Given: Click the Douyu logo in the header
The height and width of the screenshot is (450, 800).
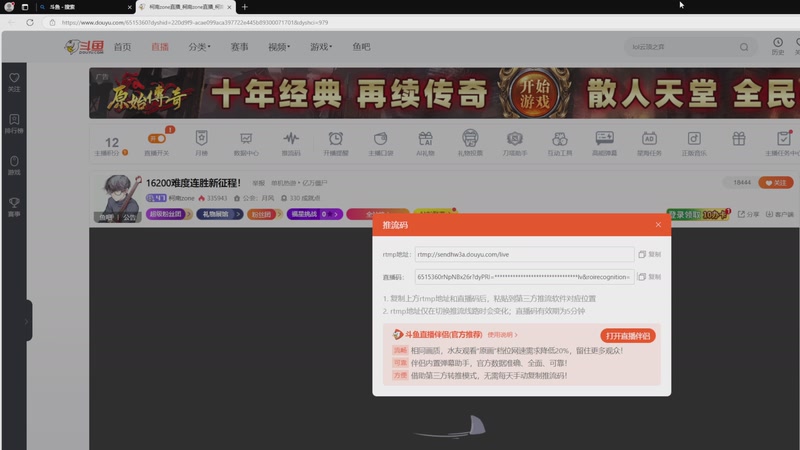Looking at the screenshot, I should point(84,47).
